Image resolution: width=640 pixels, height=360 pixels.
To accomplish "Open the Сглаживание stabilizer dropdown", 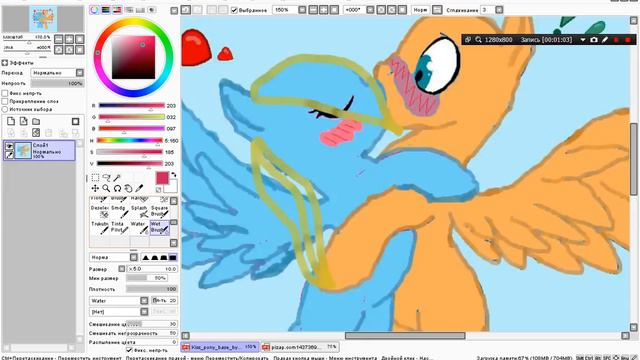I will pos(499,10).
